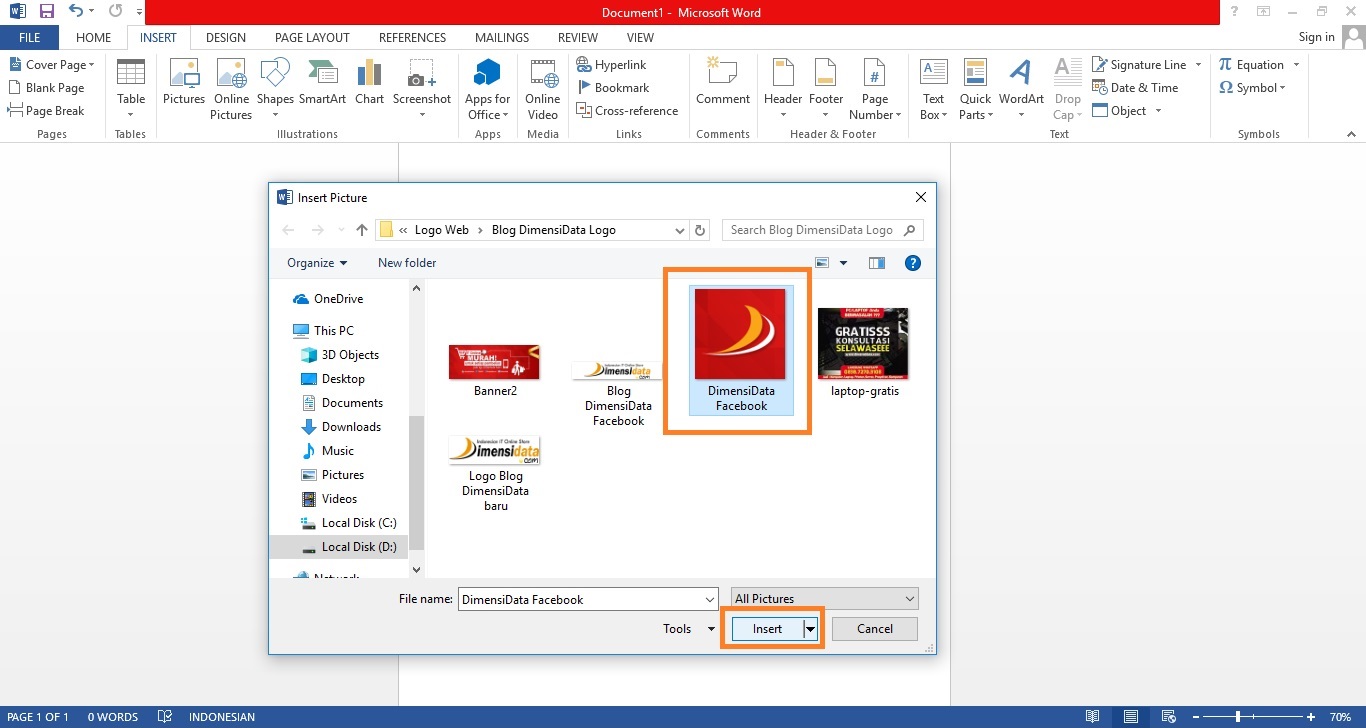1366x728 pixels.
Task: Click zoom in plus button
Action: click(1310, 717)
